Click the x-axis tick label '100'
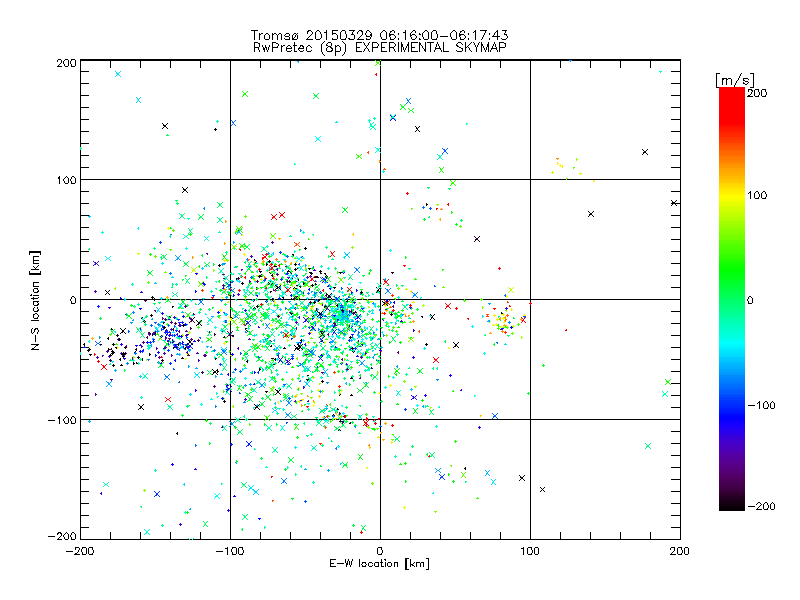 (x=530, y=551)
